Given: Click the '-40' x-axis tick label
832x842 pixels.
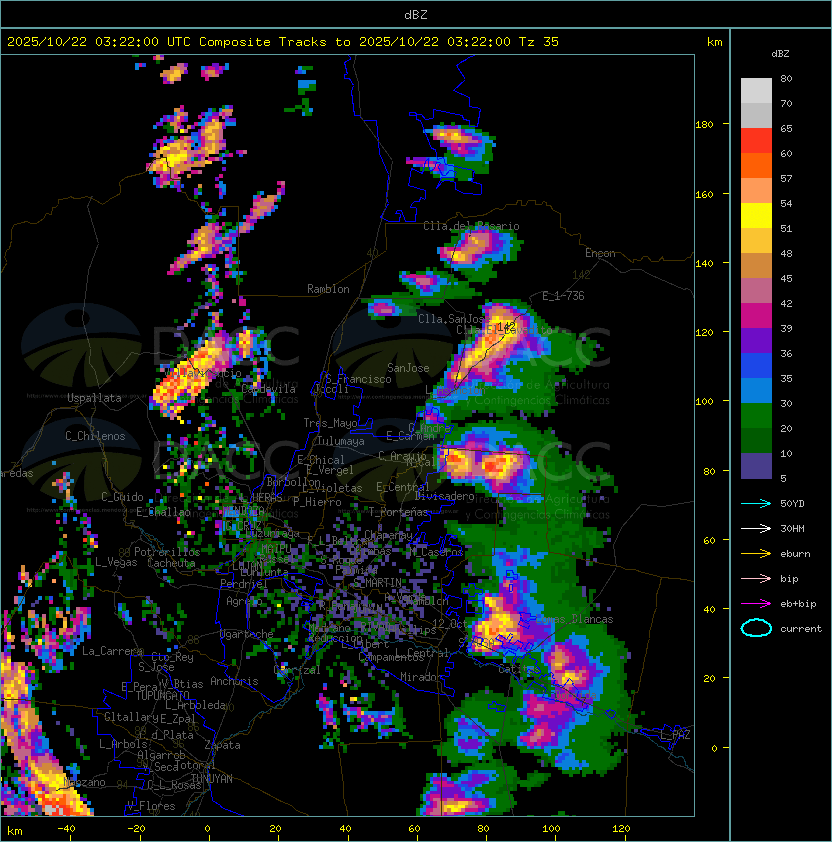Looking at the screenshot, I should 66,829.
